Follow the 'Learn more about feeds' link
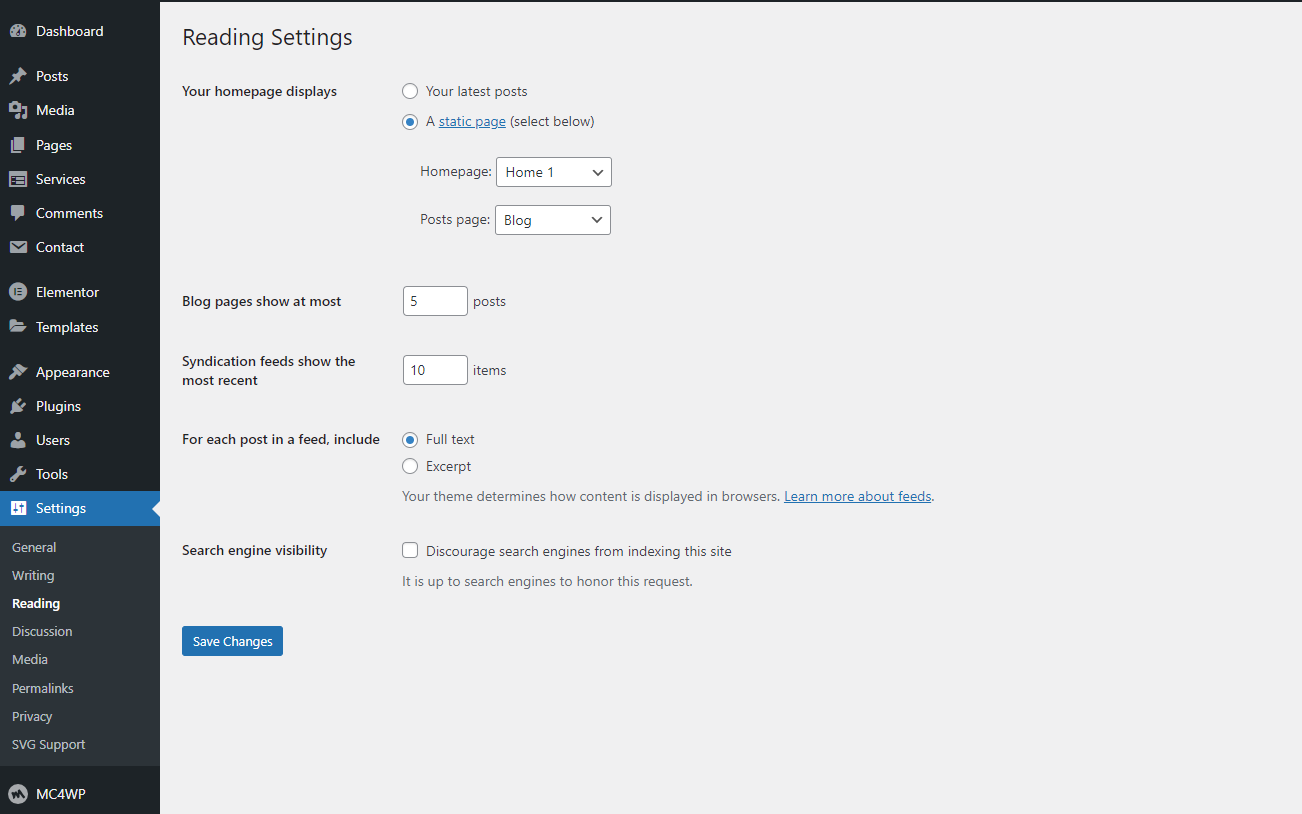Viewport: 1302px width, 814px height. (857, 496)
